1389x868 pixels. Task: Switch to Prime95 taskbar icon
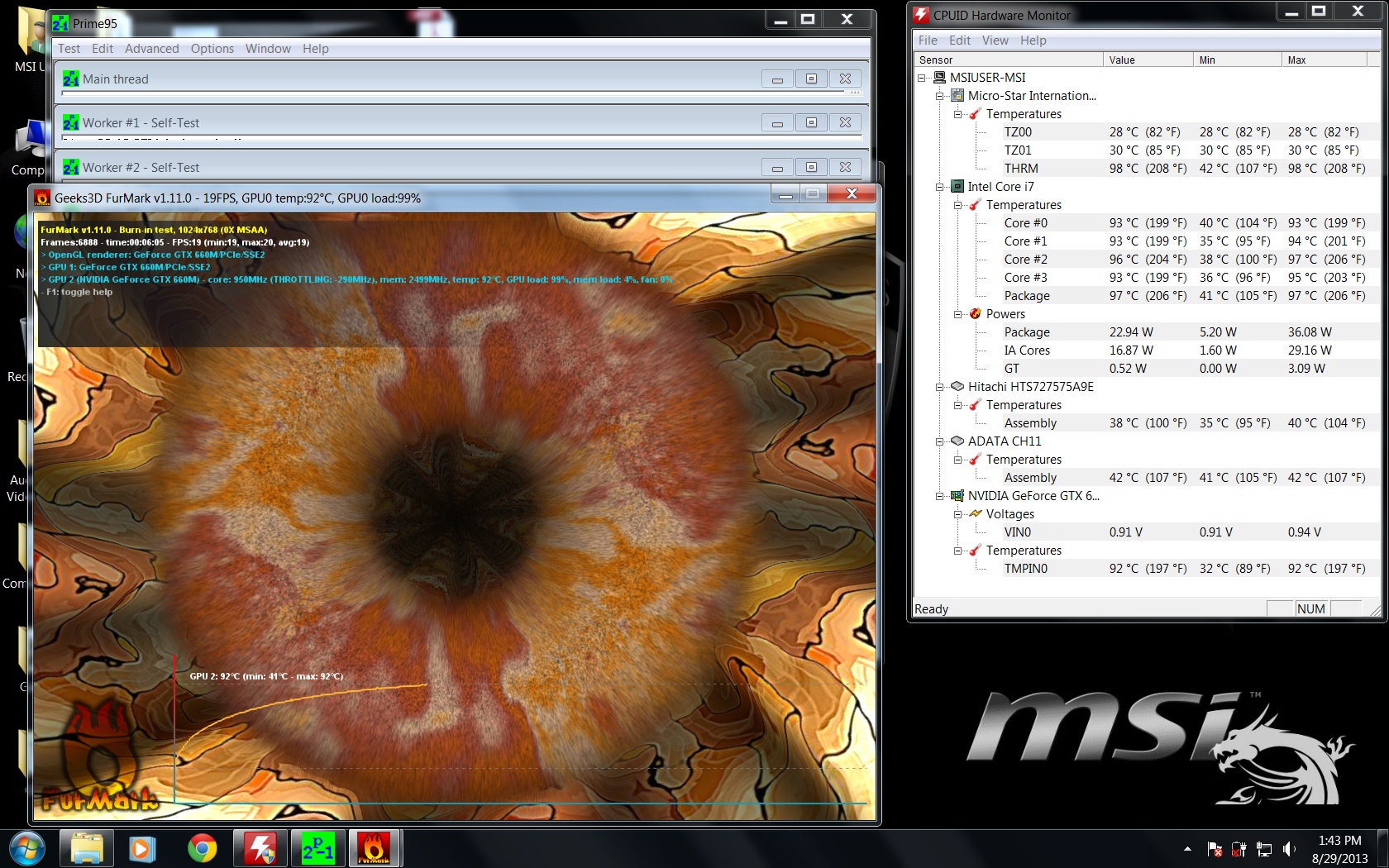[317, 848]
